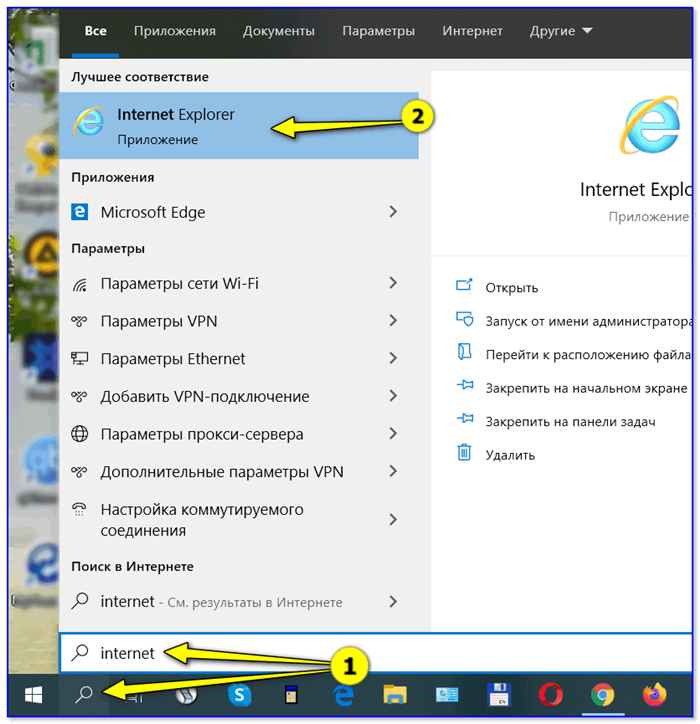Open the Windows Start menu
Viewport: 700px width, 724px height.
tap(33, 694)
